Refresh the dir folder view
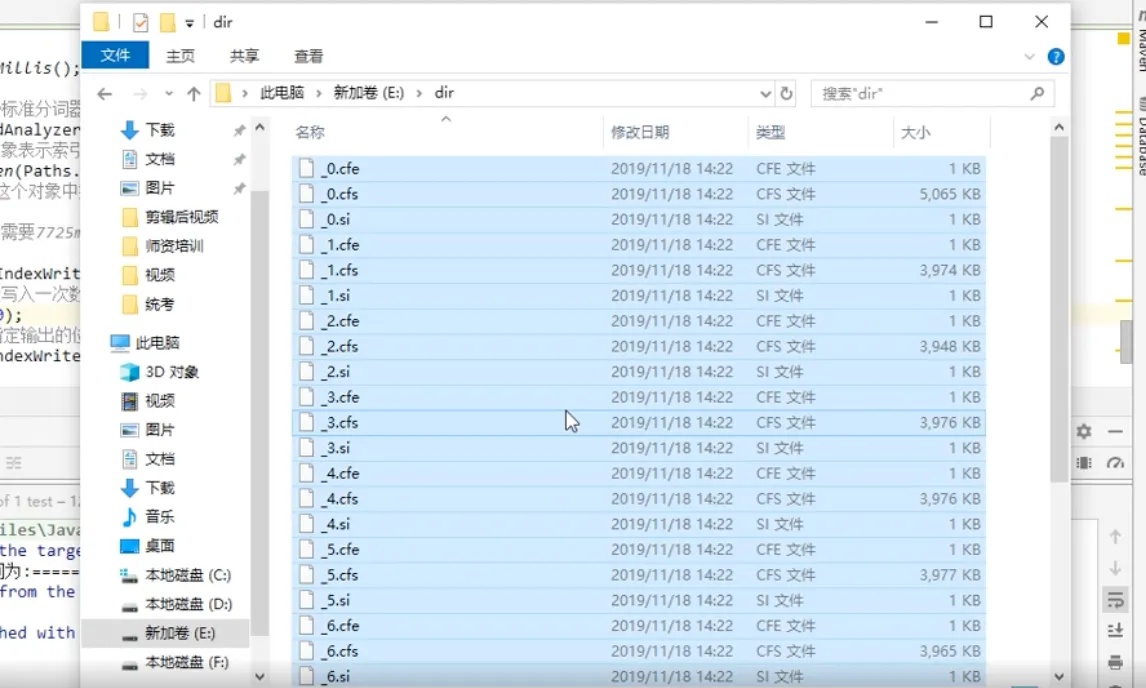Screen dimensions: 1146x688 tap(786, 94)
